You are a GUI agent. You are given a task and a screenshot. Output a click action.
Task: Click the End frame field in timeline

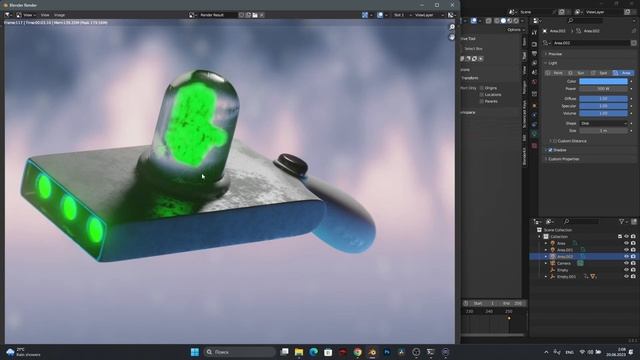pyautogui.click(x=513, y=304)
